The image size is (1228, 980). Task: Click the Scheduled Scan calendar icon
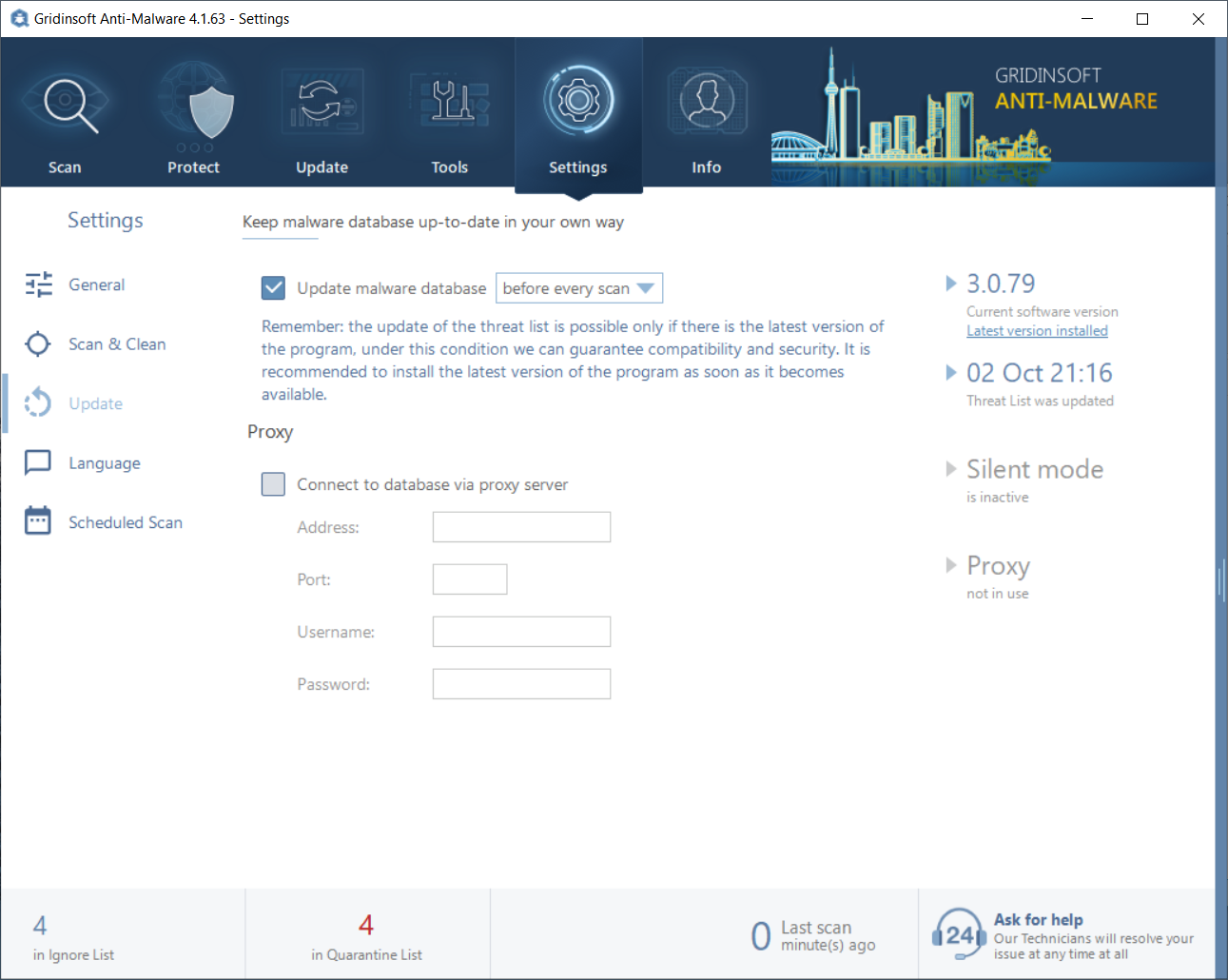click(38, 521)
